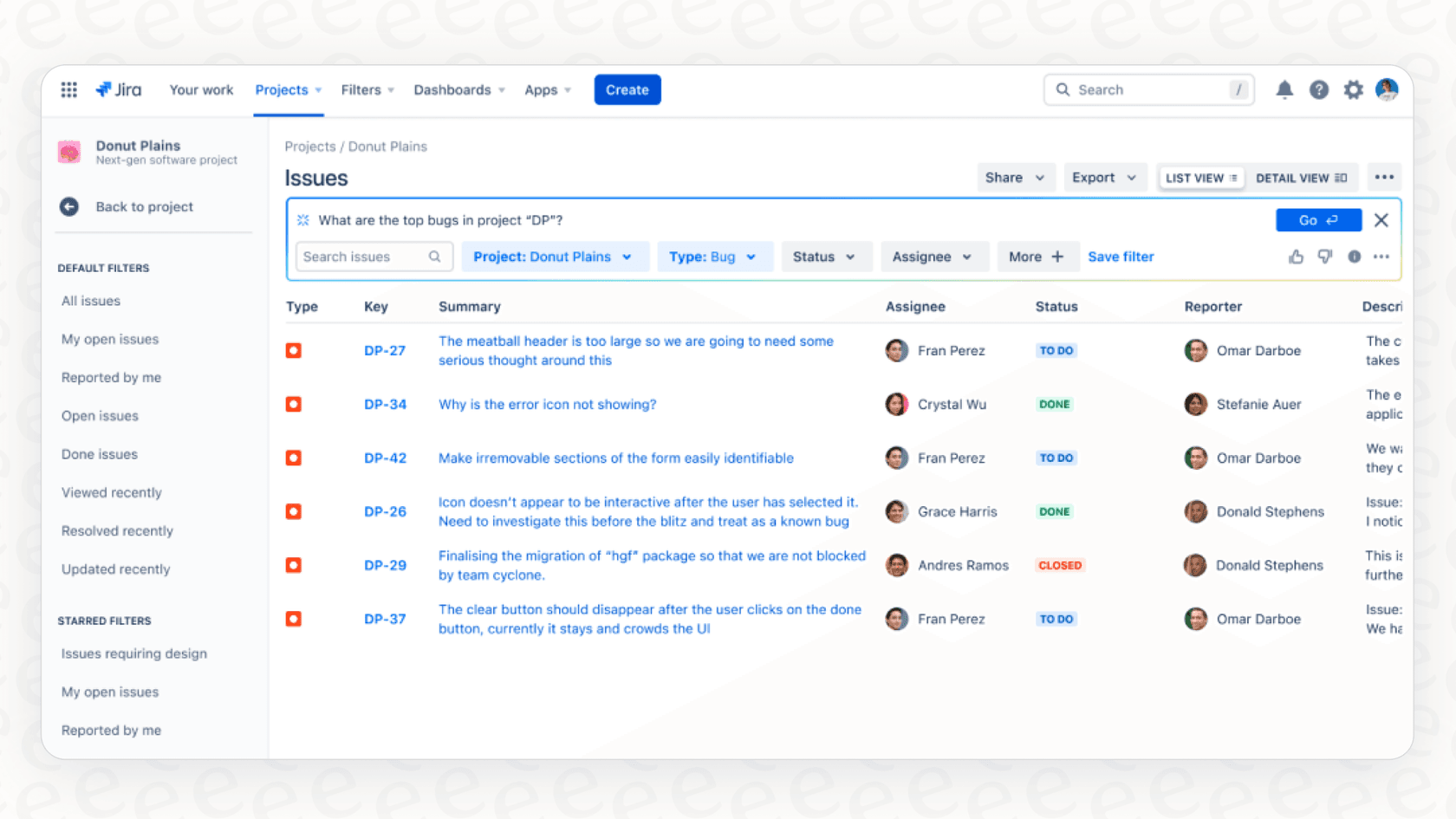Click the info icon in the filter bar
The width and height of the screenshot is (1456, 819).
(x=1354, y=257)
